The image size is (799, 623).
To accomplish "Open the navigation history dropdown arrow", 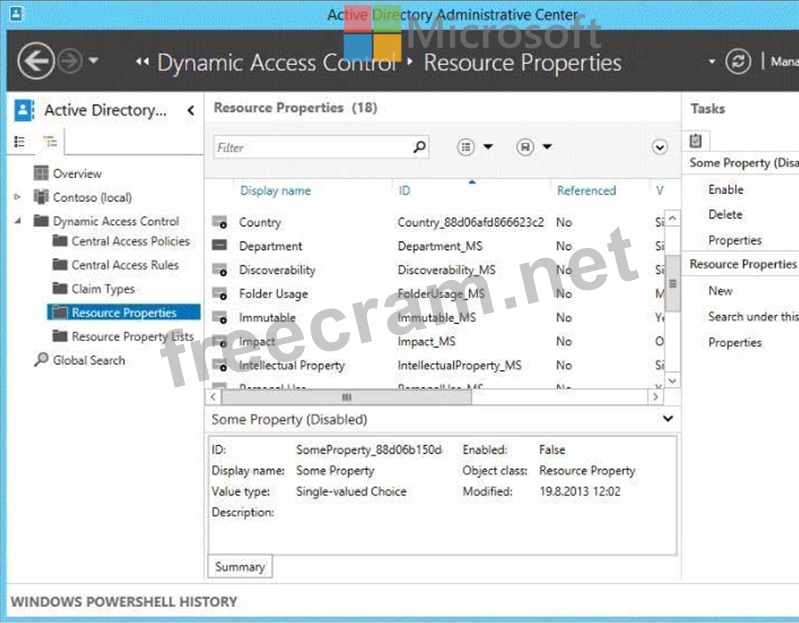I will point(94,61).
